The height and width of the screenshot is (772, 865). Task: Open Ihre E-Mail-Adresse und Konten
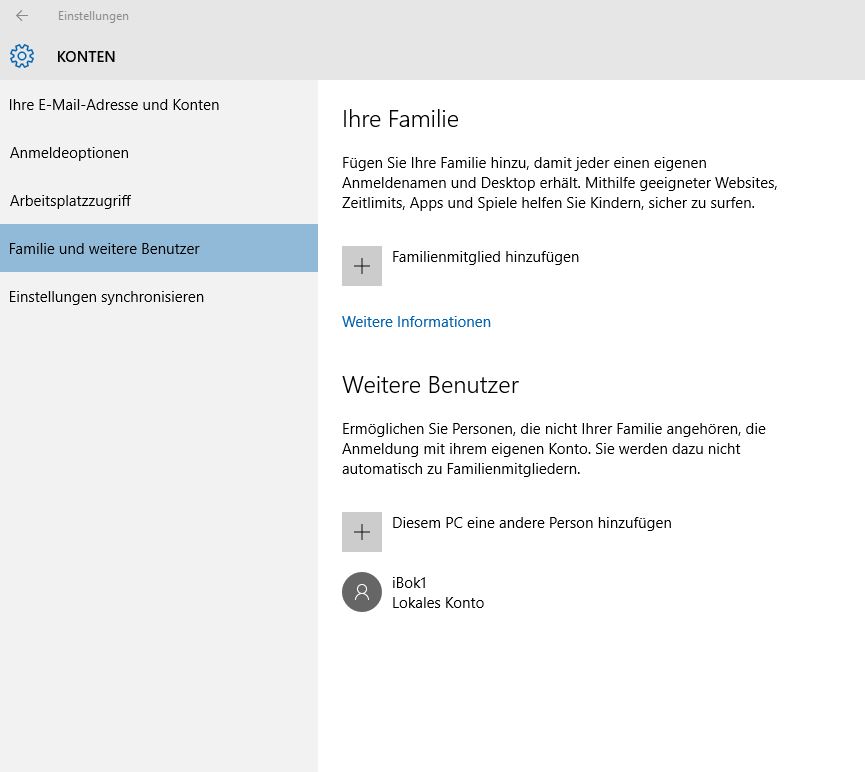point(159,105)
